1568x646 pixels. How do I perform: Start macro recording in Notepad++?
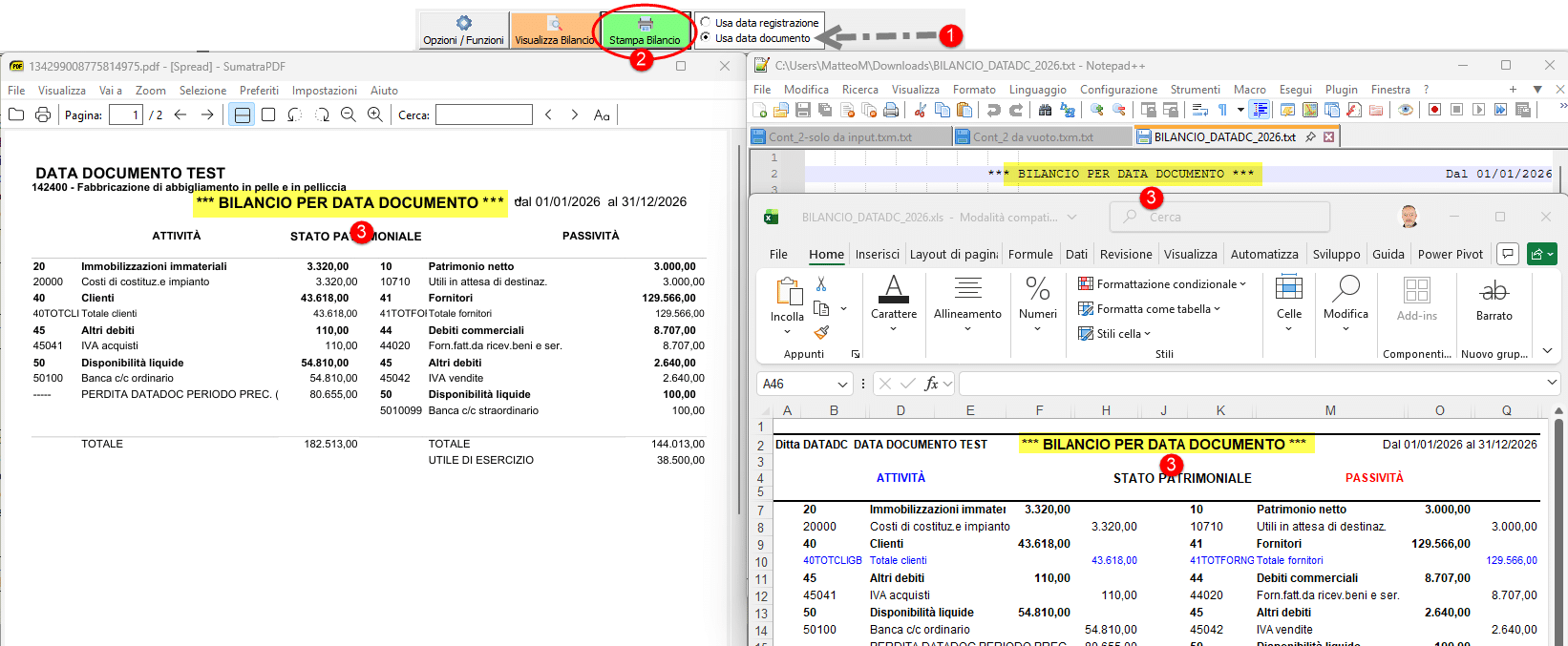(1434, 110)
